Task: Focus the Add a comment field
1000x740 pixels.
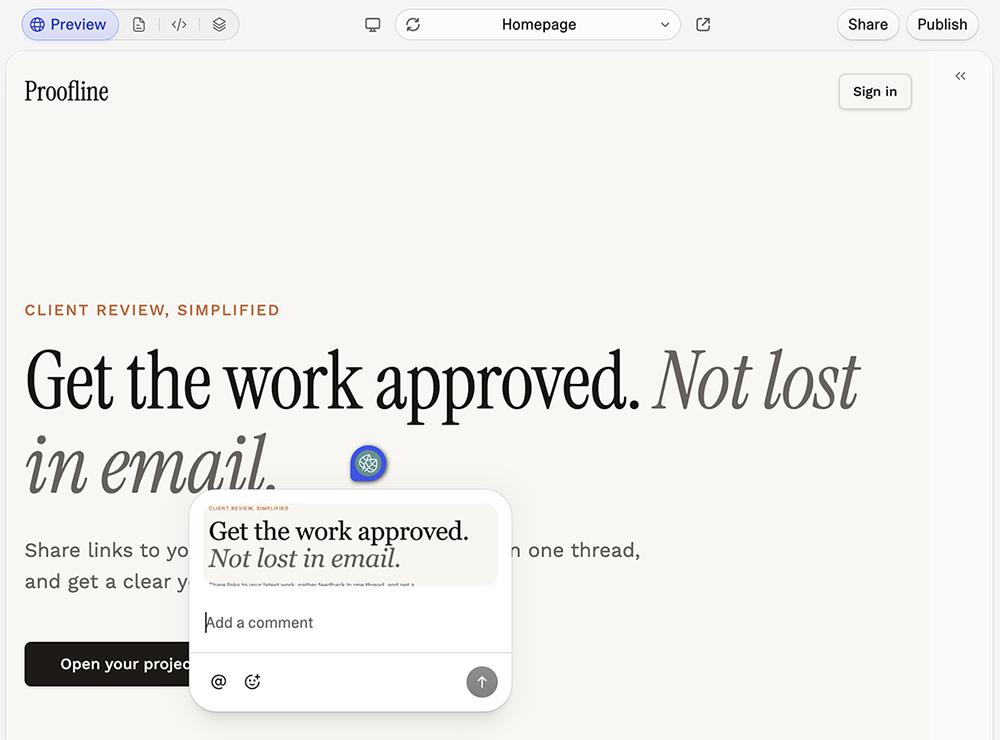Action: (x=350, y=623)
